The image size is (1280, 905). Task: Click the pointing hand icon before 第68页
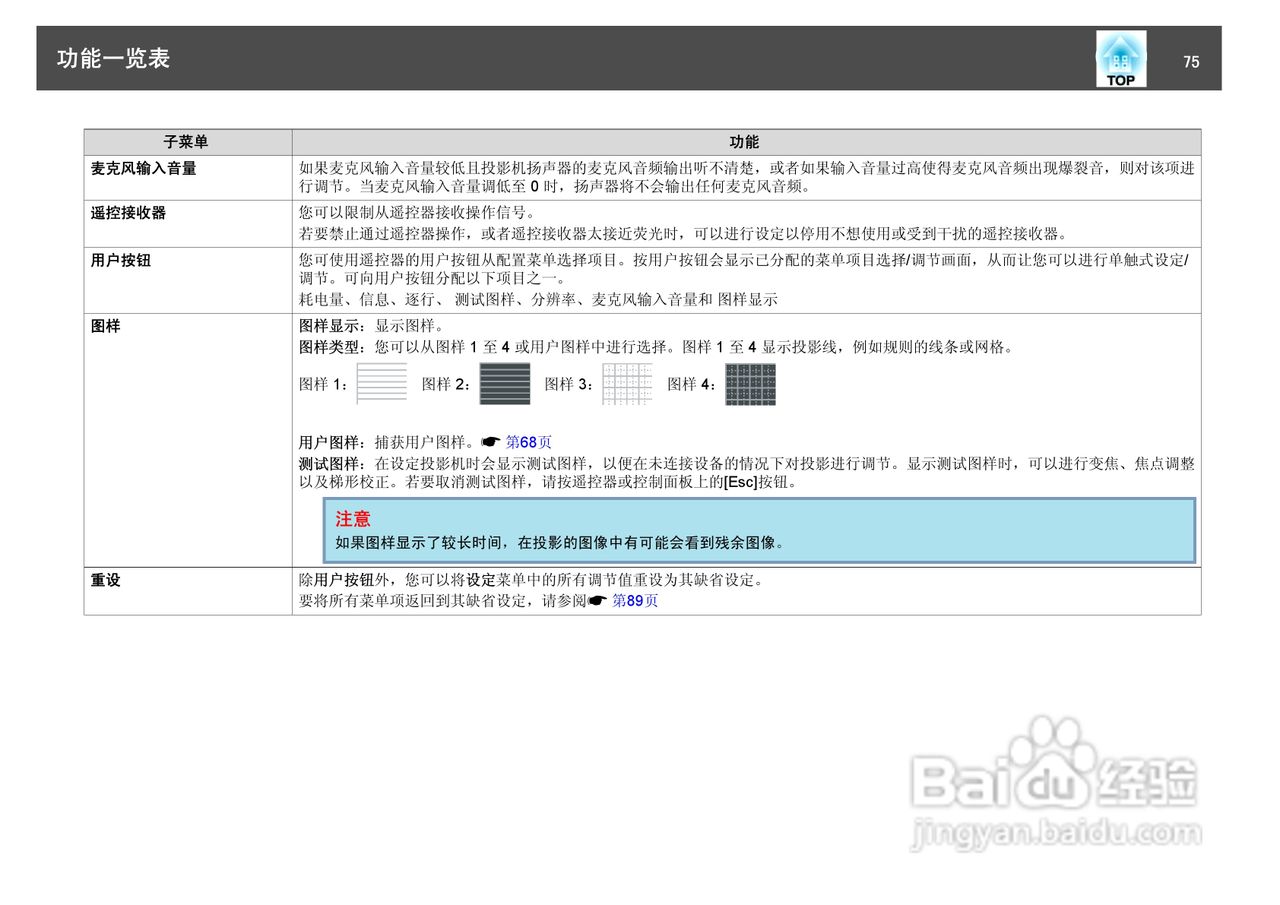tap(490, 442)
